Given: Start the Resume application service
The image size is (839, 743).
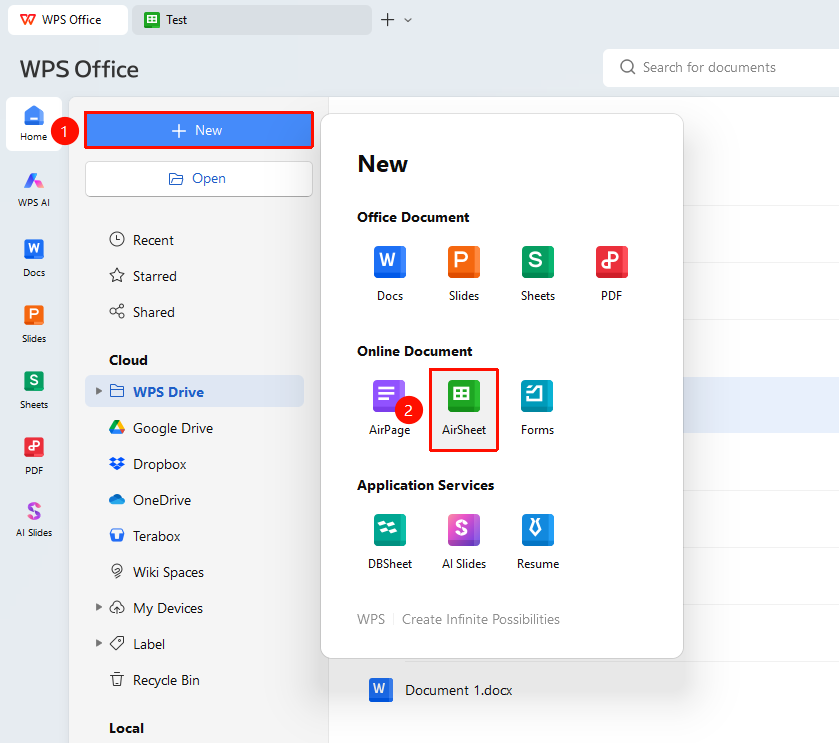Looking at the screenshot, I should click(538, 541).
